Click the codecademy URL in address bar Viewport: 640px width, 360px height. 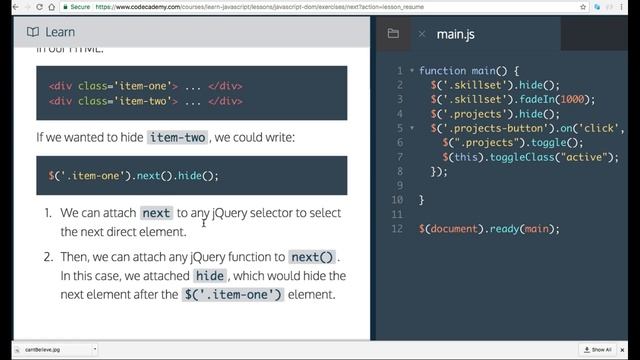pyautogui.click(x=260, y=7)
